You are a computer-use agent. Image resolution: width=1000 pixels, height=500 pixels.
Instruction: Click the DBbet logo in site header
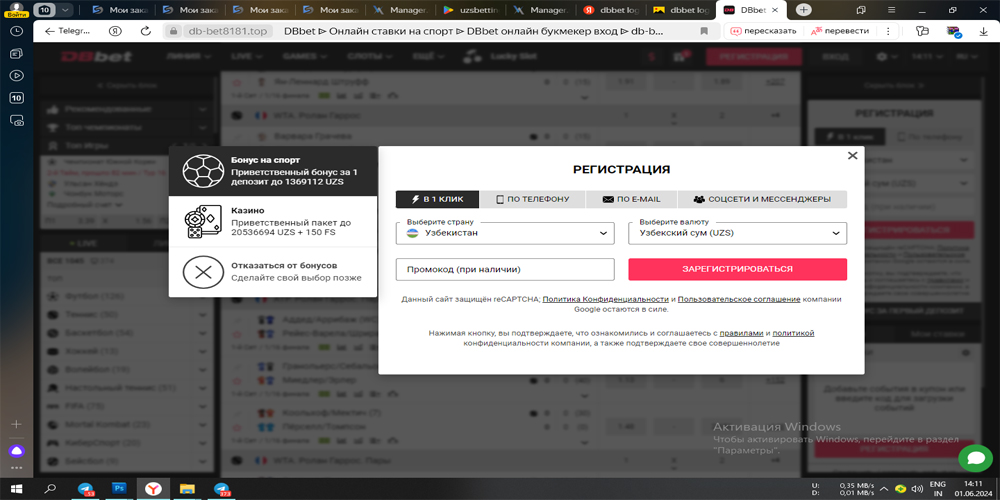click(97, 57)
